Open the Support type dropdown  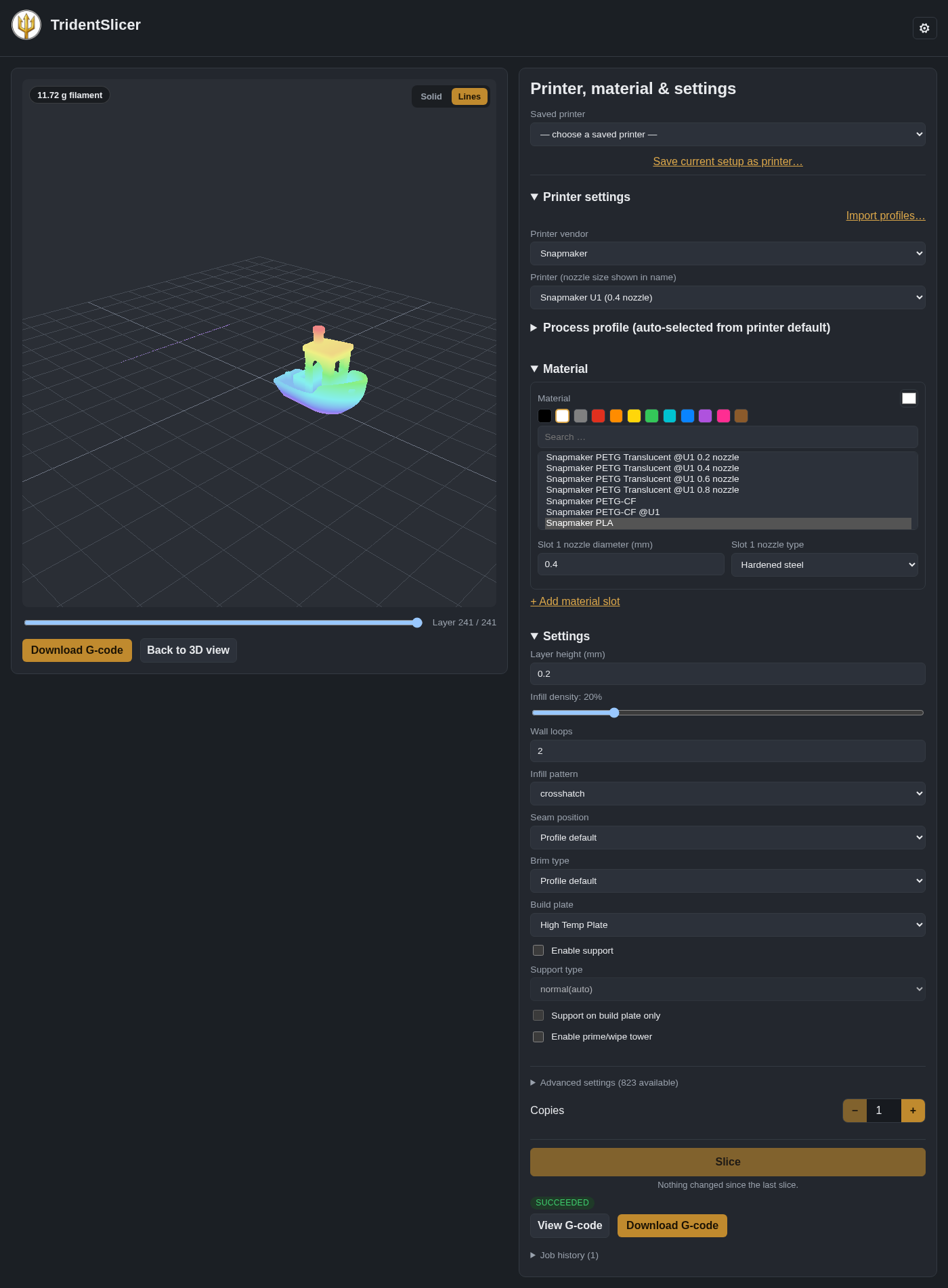[727, 990]
